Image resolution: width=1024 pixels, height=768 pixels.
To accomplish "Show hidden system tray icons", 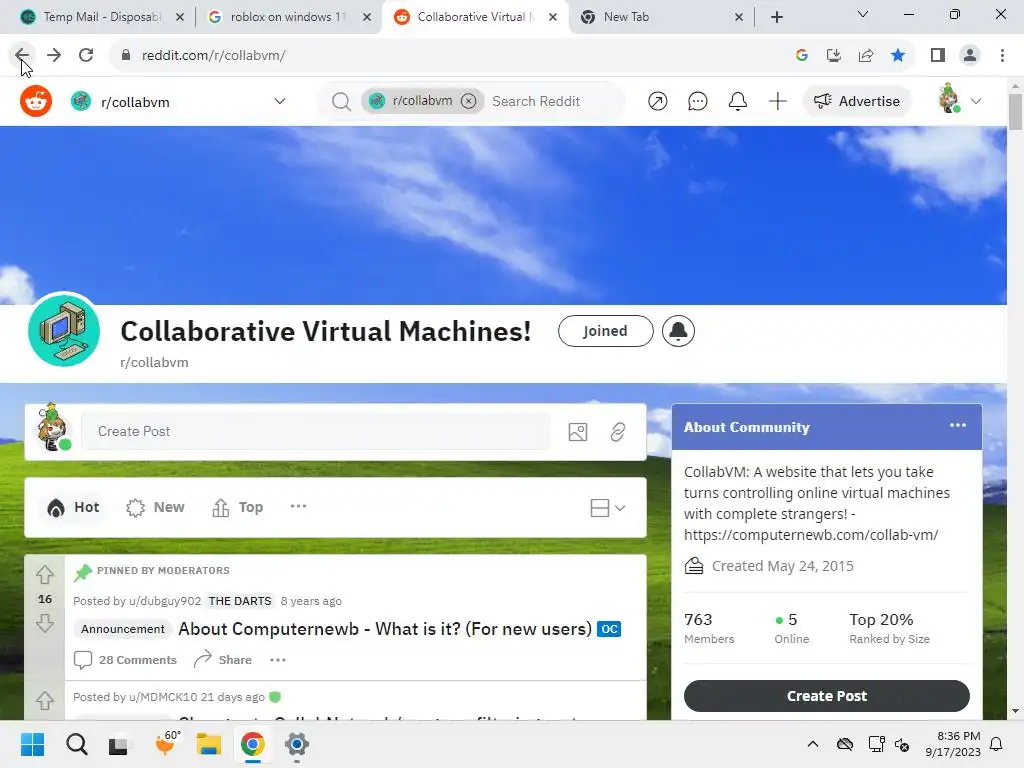I will pos(812,744).
